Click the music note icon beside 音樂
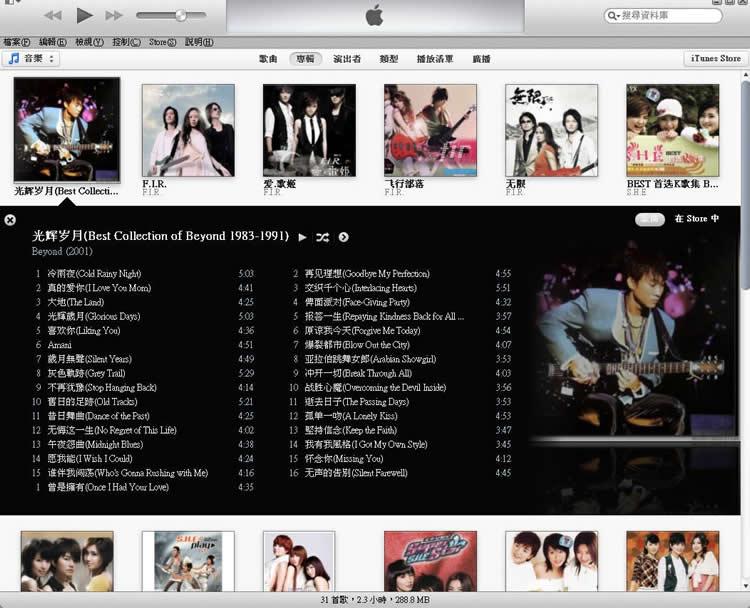This screenshot has height=608, width=750. click(14, 58)
